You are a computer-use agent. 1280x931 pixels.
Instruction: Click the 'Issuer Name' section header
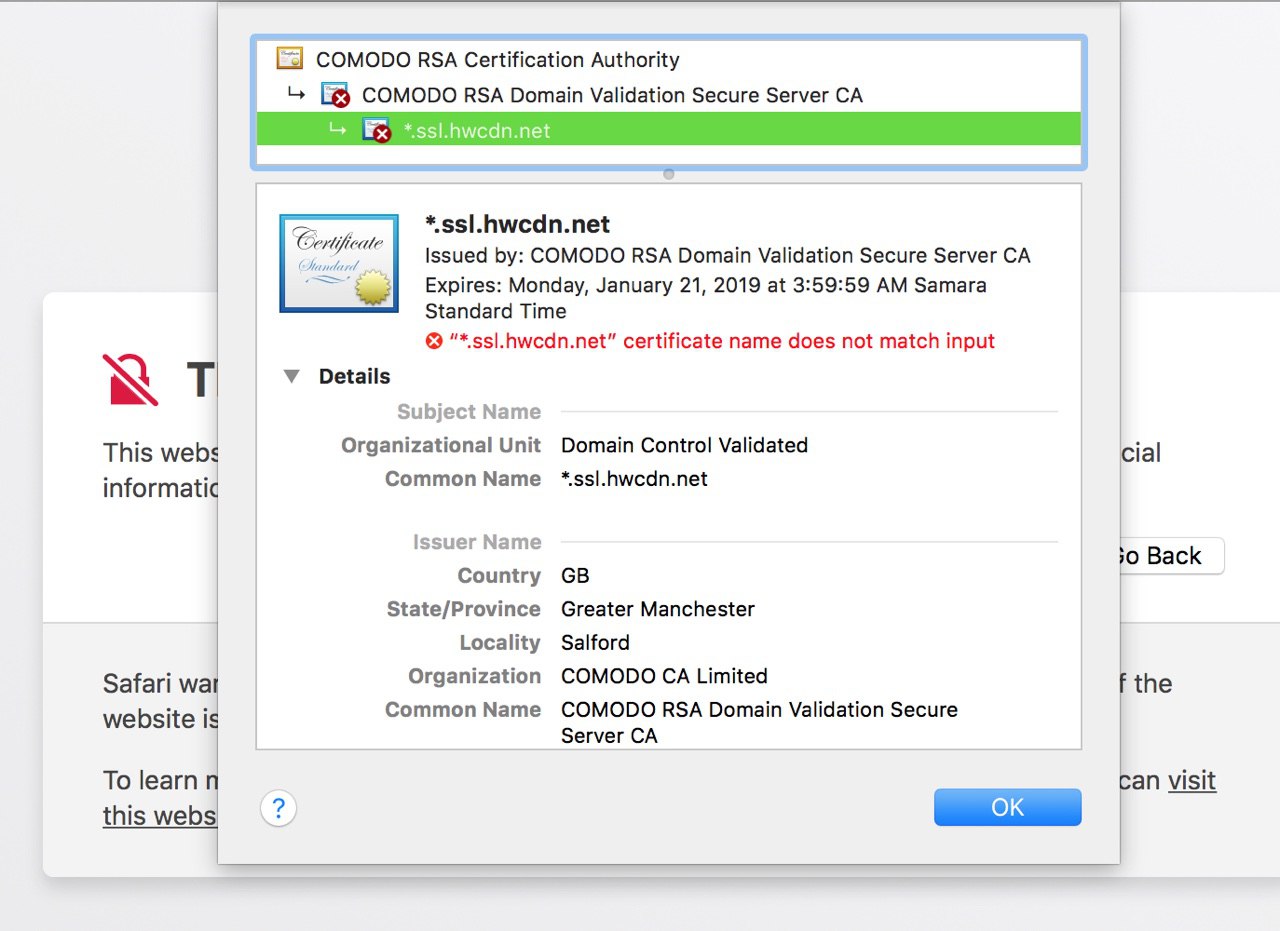(477, 542)
